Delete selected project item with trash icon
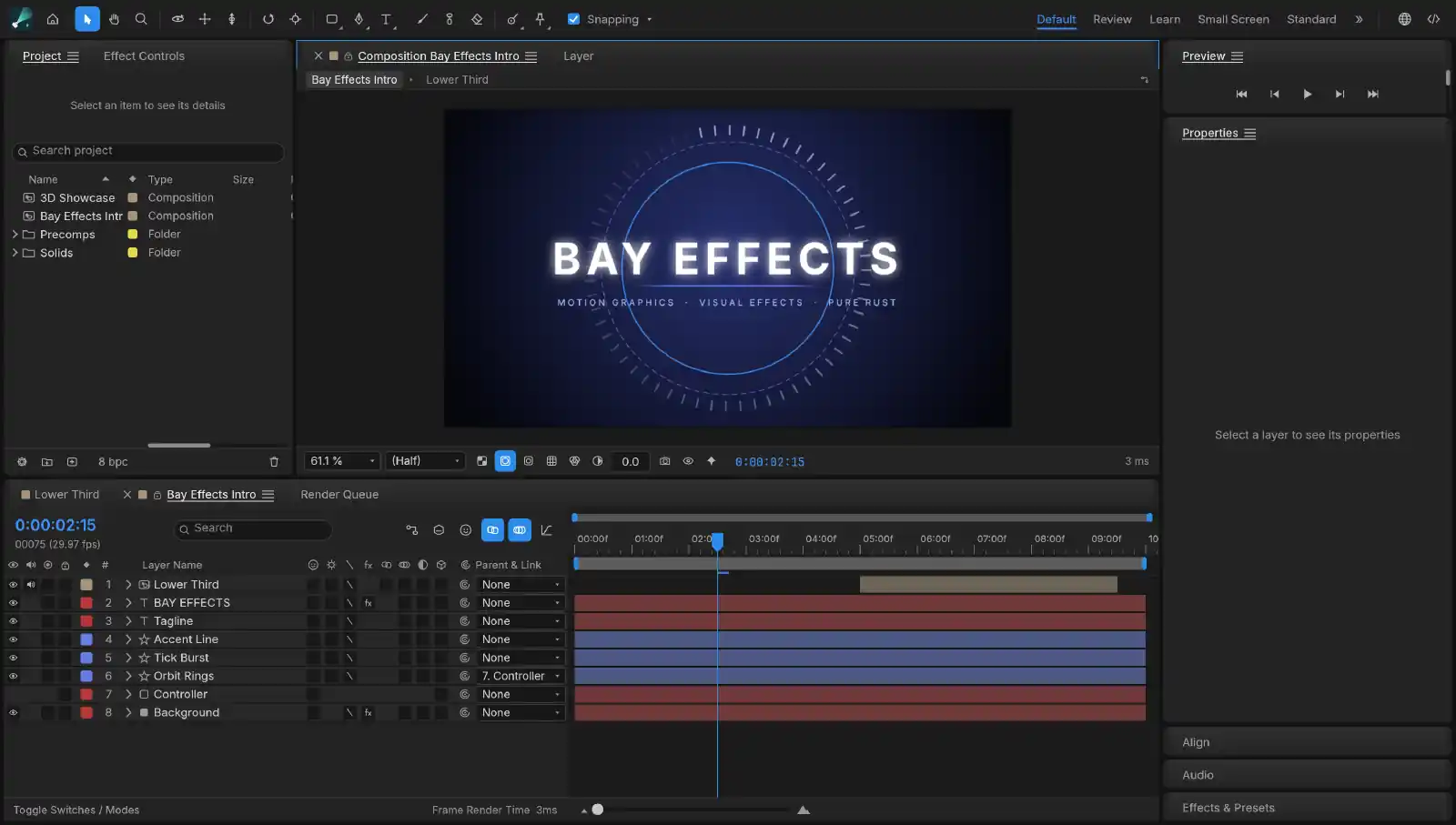This screenshot has height=825, width=1456. (274, 462)
